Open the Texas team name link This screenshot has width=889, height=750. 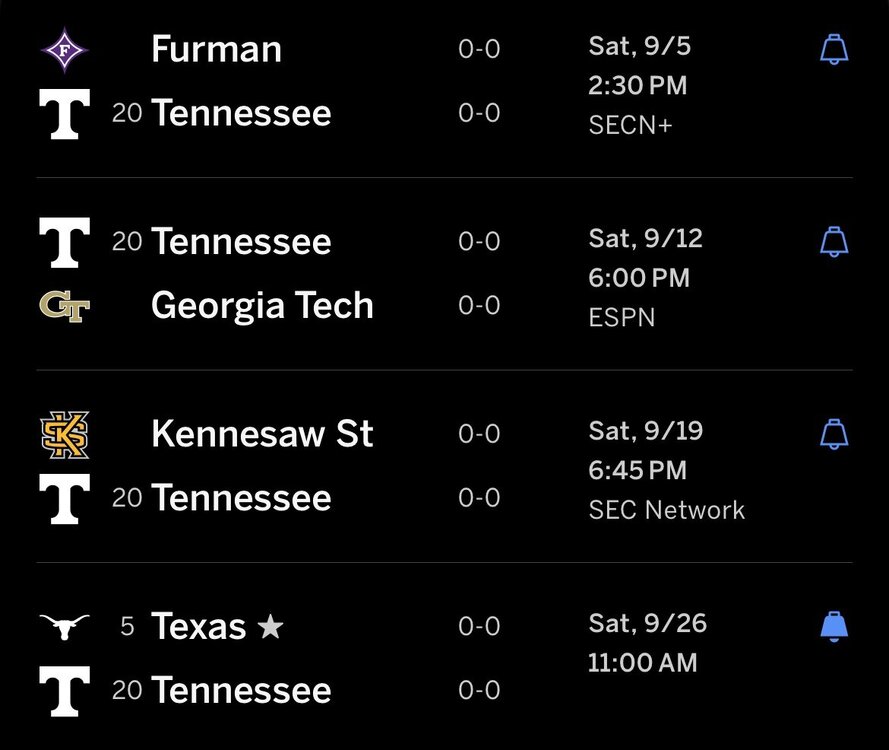click(198, 626)
